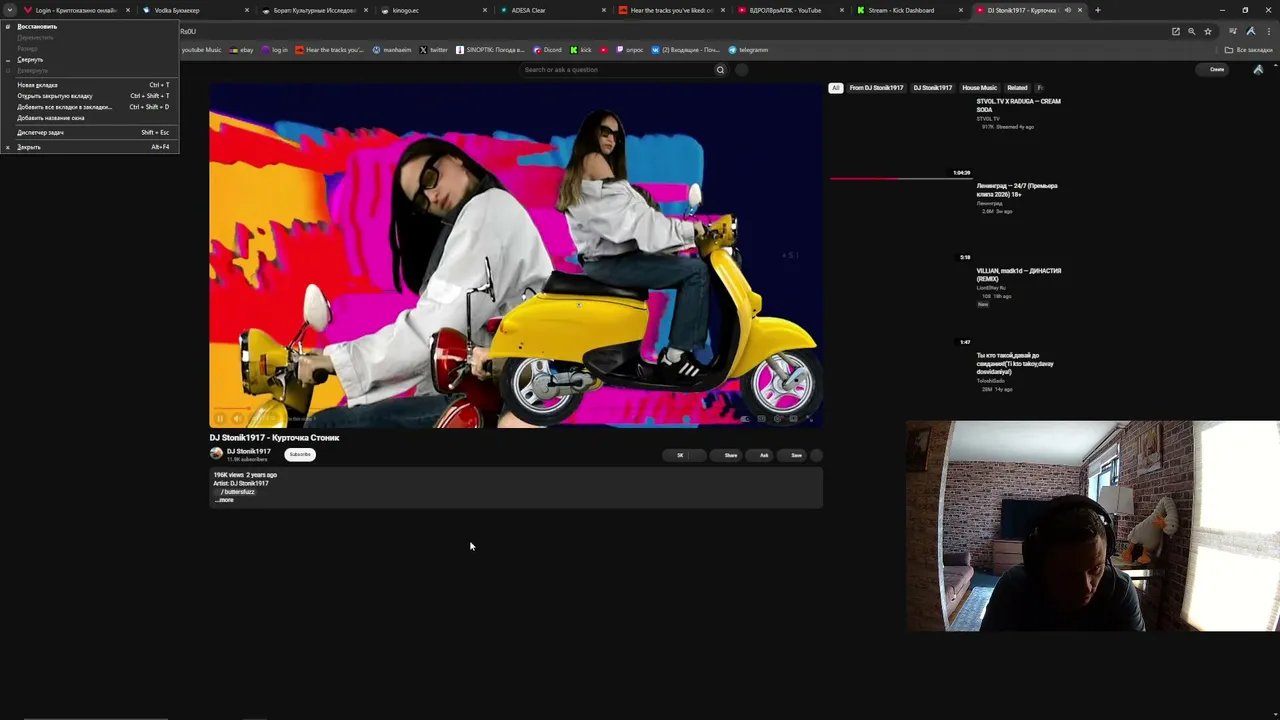The image size is (1280, 720).
Task: Open the manhaeim bookmark
Action: click(392, 50)
